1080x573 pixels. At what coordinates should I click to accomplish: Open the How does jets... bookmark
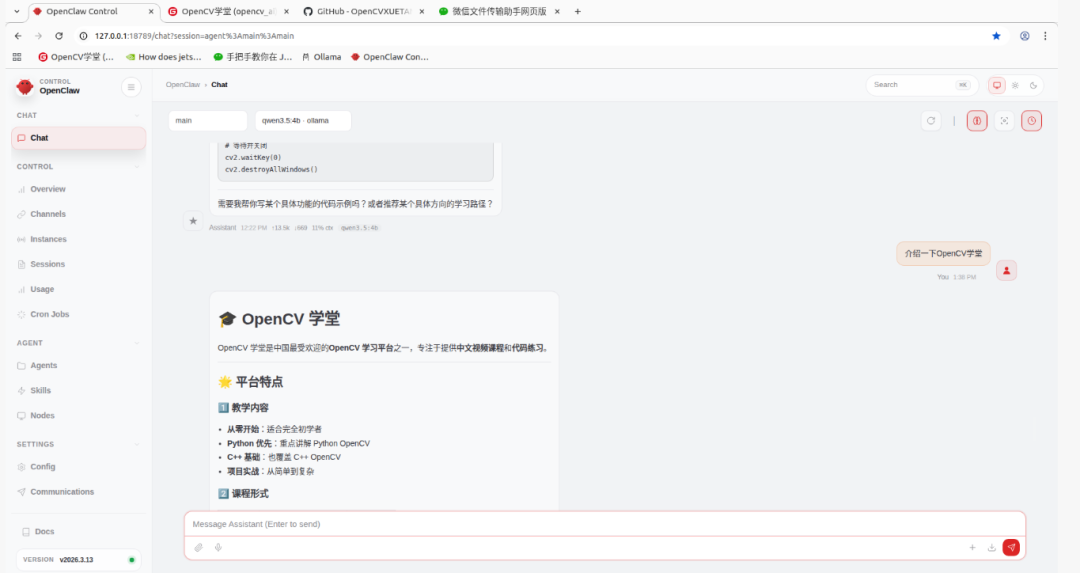(164, 57)
